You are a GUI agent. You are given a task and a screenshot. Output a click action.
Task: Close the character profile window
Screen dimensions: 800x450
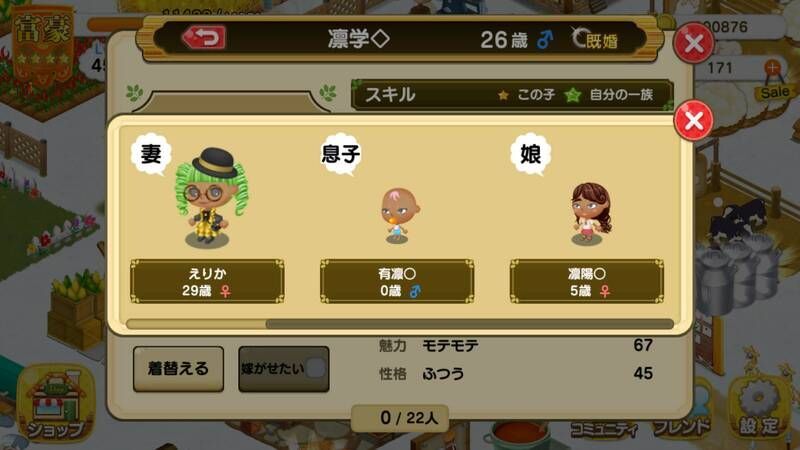693,43
